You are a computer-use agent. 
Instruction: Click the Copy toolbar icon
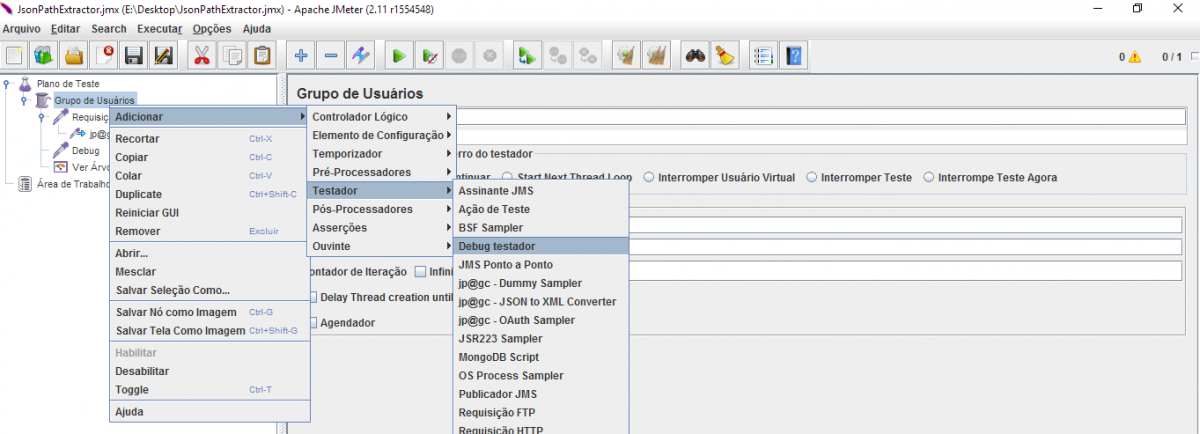pos(232,56)
